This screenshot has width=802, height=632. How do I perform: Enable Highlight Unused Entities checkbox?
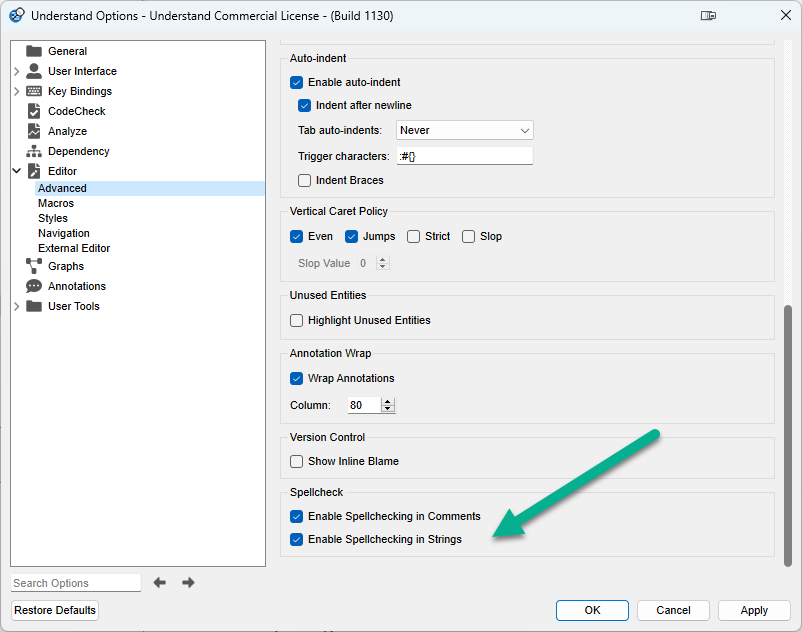(x=297, y=321)
